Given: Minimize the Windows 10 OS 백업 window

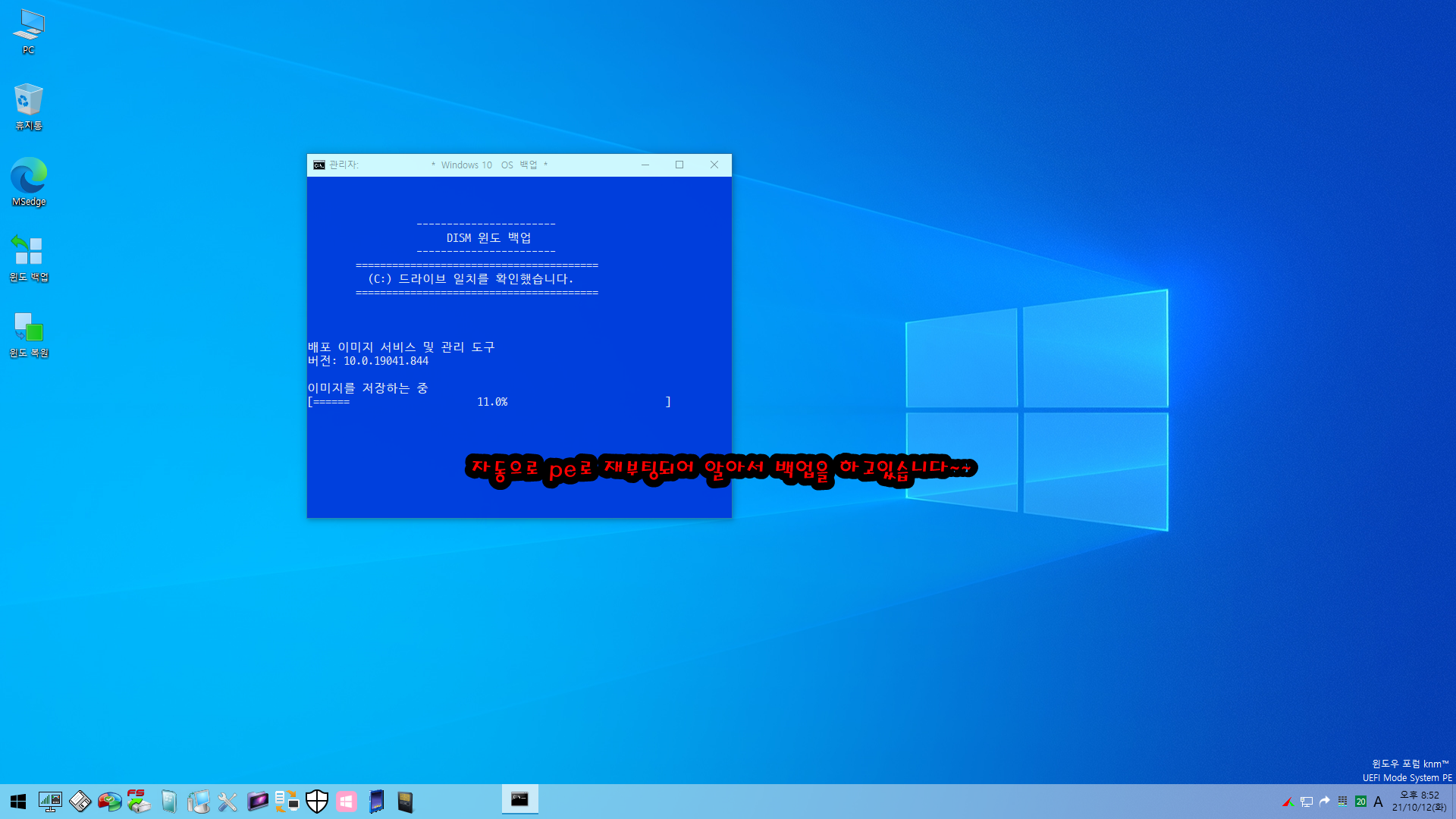Looking at the screenshot, I should pos(645,165).
